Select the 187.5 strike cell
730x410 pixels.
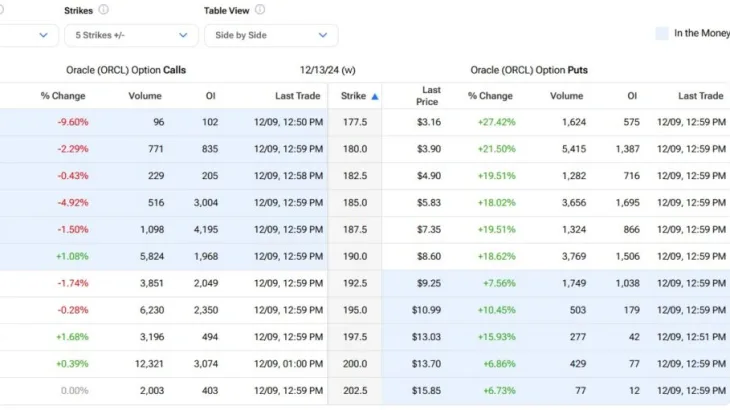[x=355, y=230]
